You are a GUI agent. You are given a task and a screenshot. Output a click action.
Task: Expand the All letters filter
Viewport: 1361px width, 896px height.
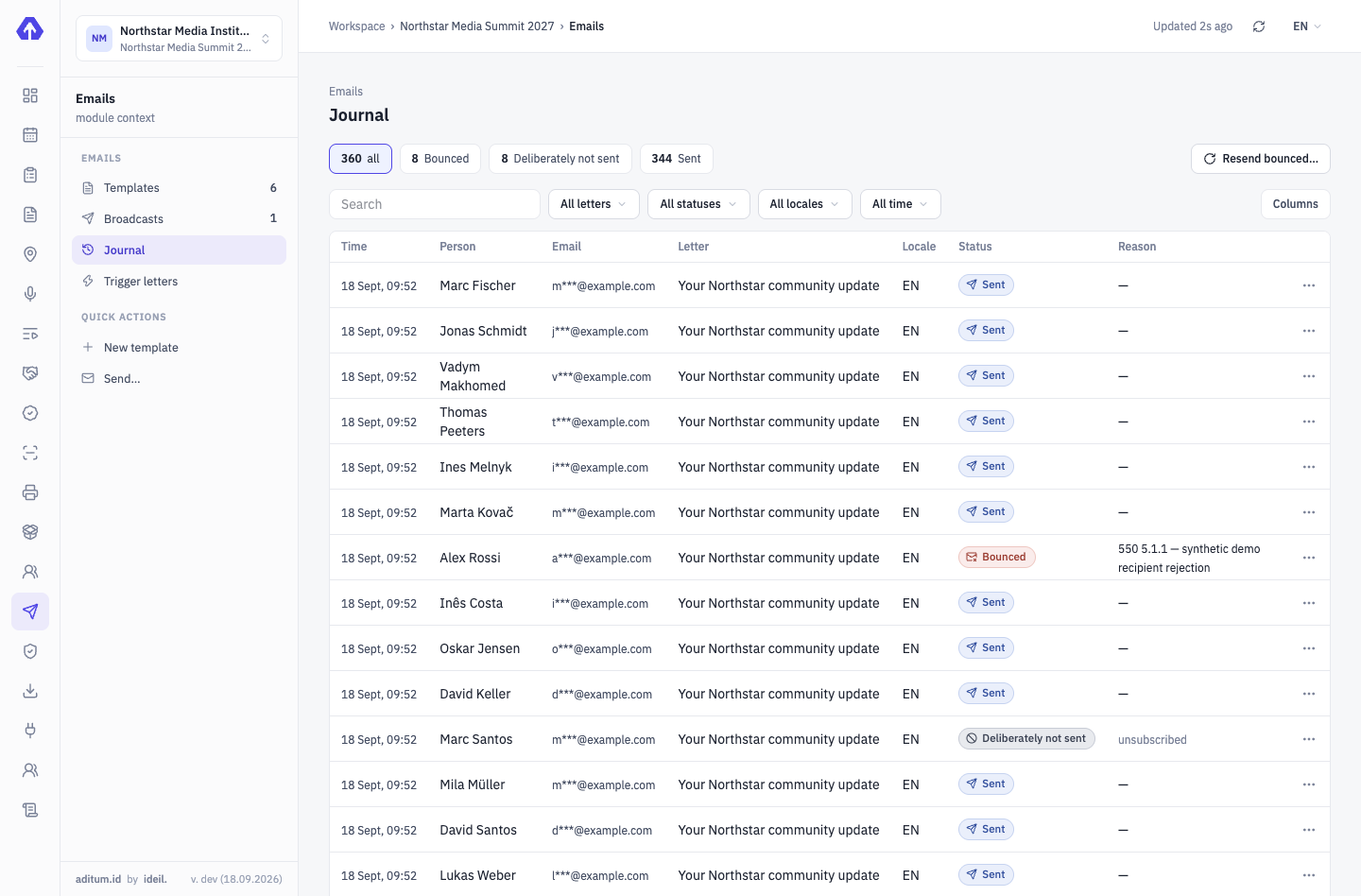click(x=594, y=204)
